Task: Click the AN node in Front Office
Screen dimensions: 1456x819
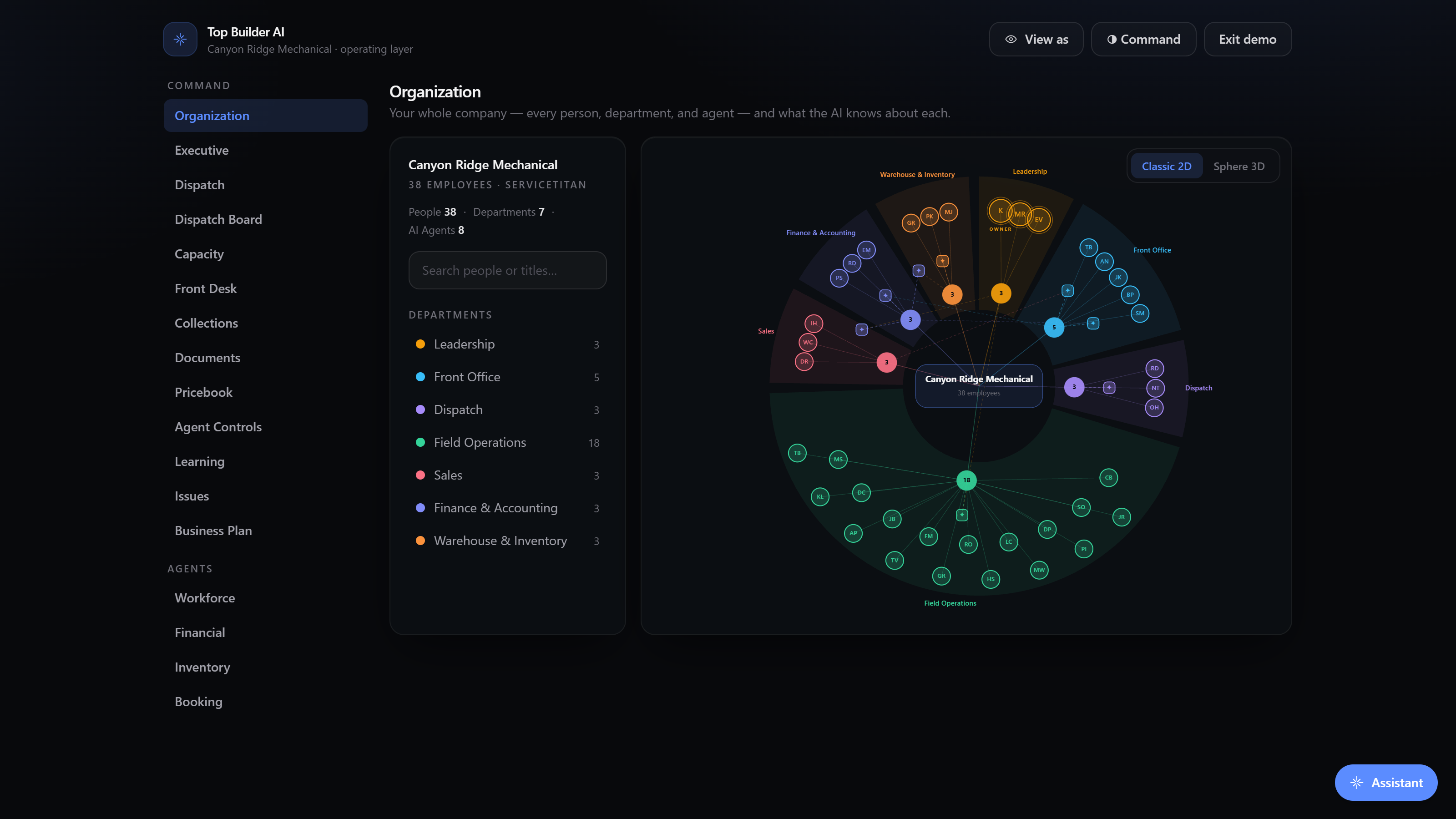Action: [x=1104, y=261]
